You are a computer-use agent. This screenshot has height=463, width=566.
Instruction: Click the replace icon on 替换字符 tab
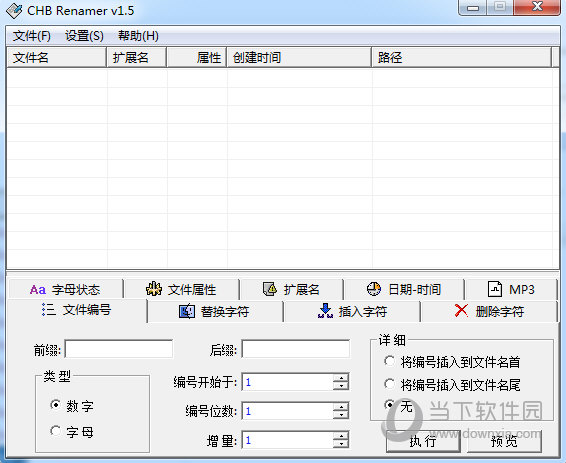click(x=187, y=311)
